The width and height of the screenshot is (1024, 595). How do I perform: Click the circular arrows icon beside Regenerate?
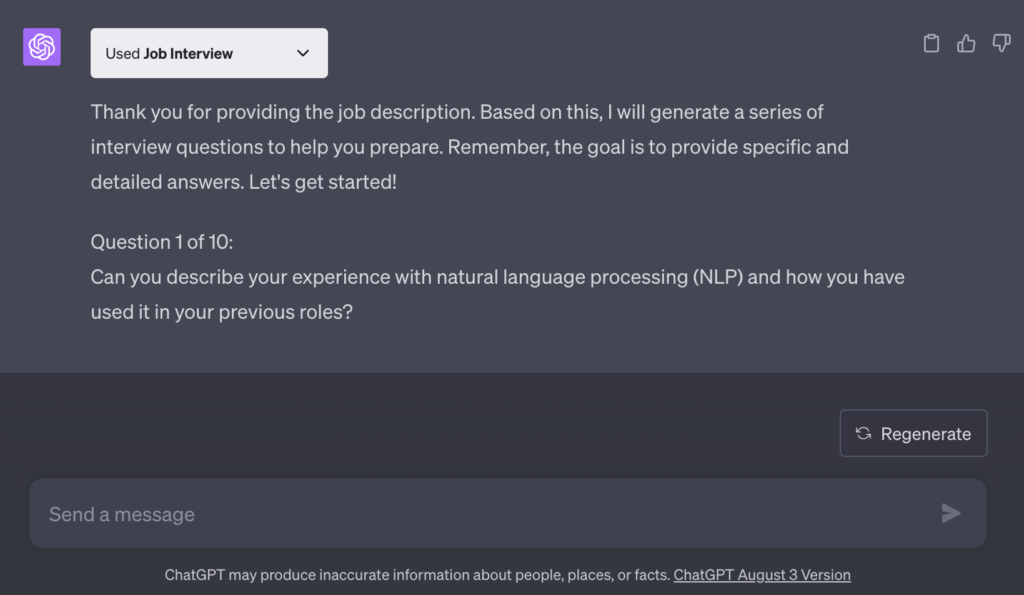click(x=863, y=433)
